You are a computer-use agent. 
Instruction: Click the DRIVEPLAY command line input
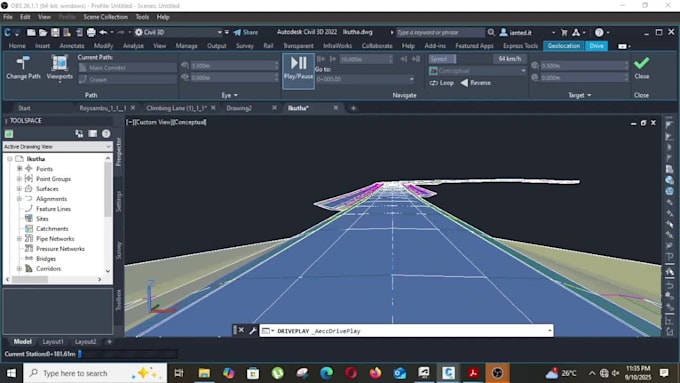406,331
